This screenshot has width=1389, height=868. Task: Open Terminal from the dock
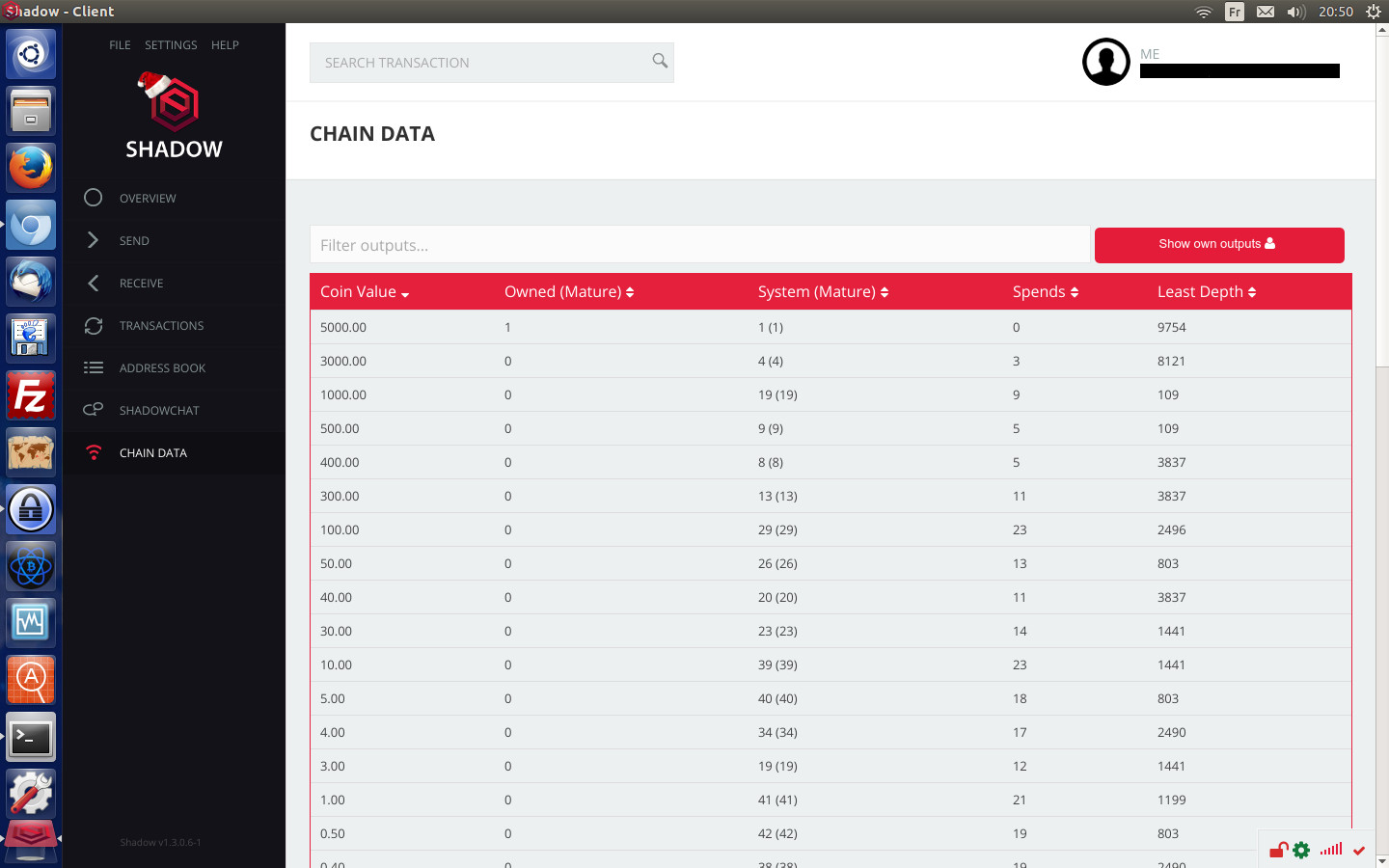pyautogui.click(x=31, y=738)
